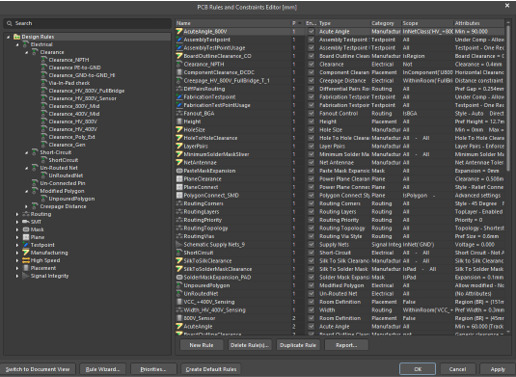
Task: Click the PlaneClearance rule icon
Action: tap(179, 179)
